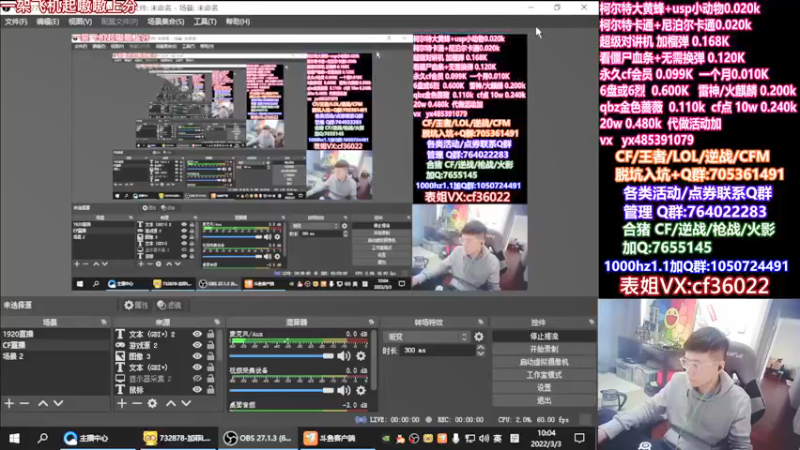
Task: Mute the 麦克风/Aux speaker icon
Action: tap(344, 356)
